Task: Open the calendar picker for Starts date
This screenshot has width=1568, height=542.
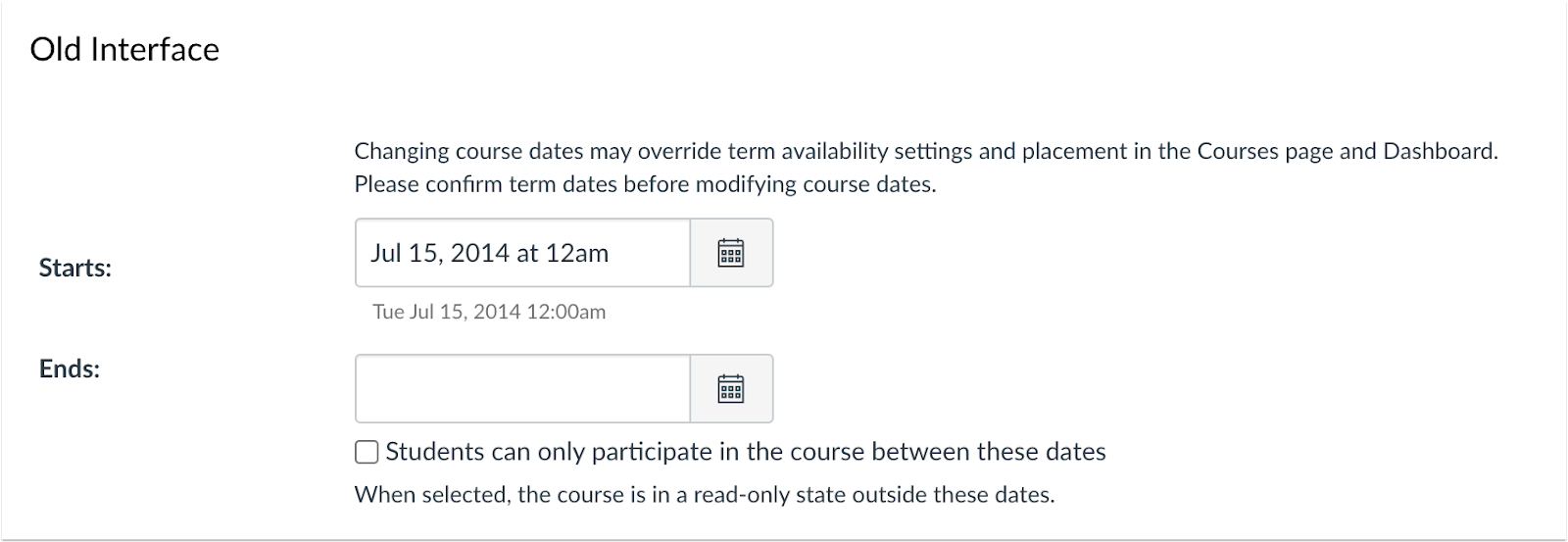Action: 731,253
